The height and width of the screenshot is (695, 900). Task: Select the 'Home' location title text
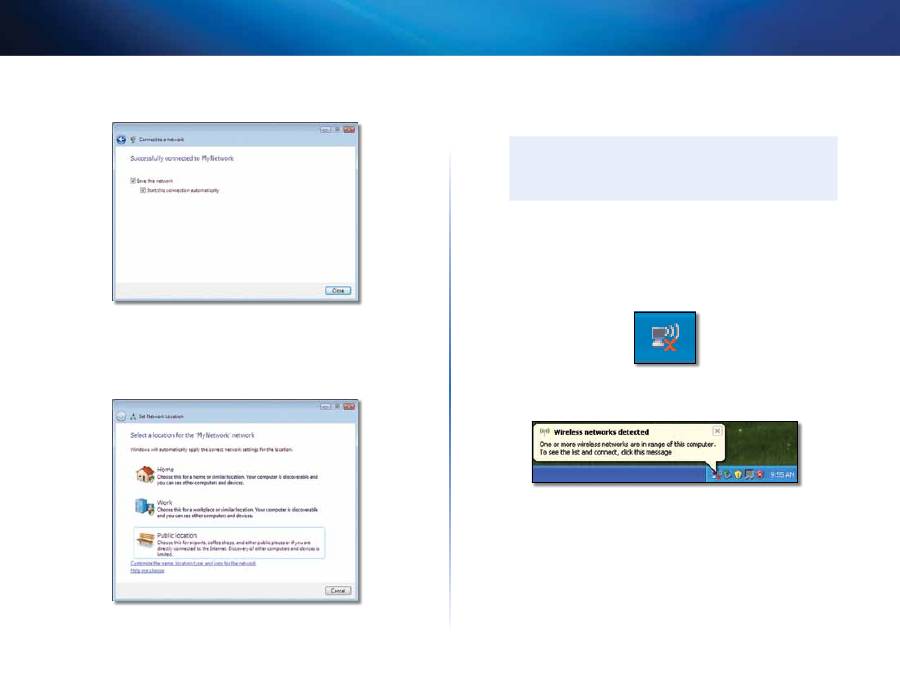click(166, 467)
